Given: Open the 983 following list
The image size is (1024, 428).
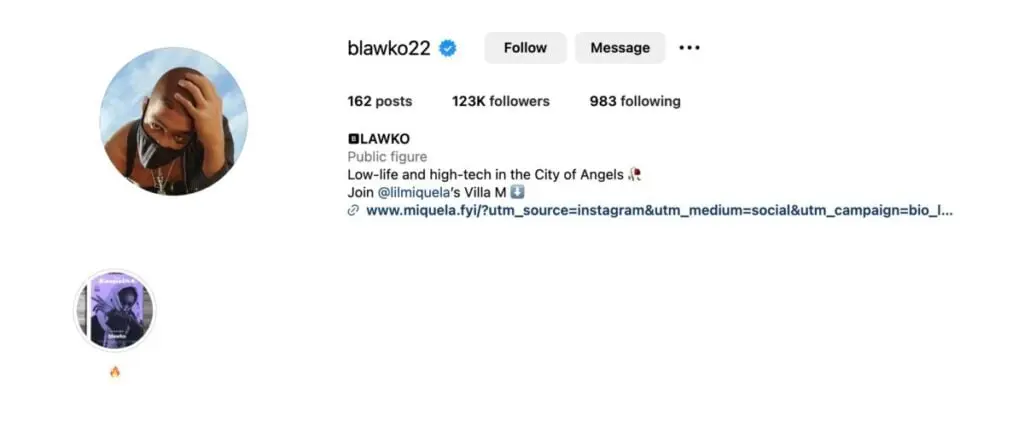Looking at the screenshot, I should 635,101.
